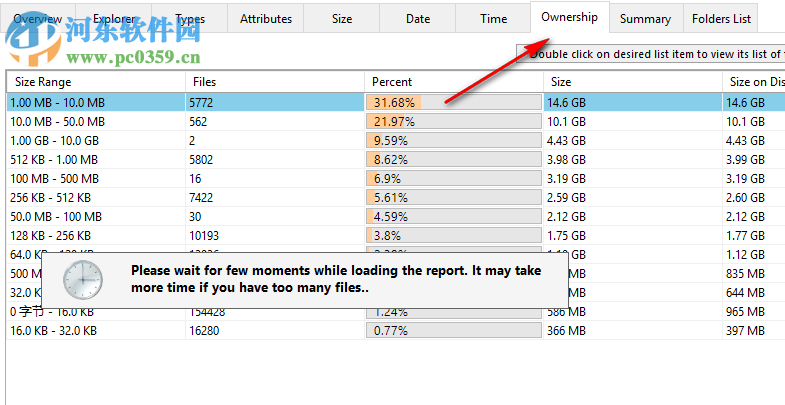Sort by Size column header

(633, 82)
